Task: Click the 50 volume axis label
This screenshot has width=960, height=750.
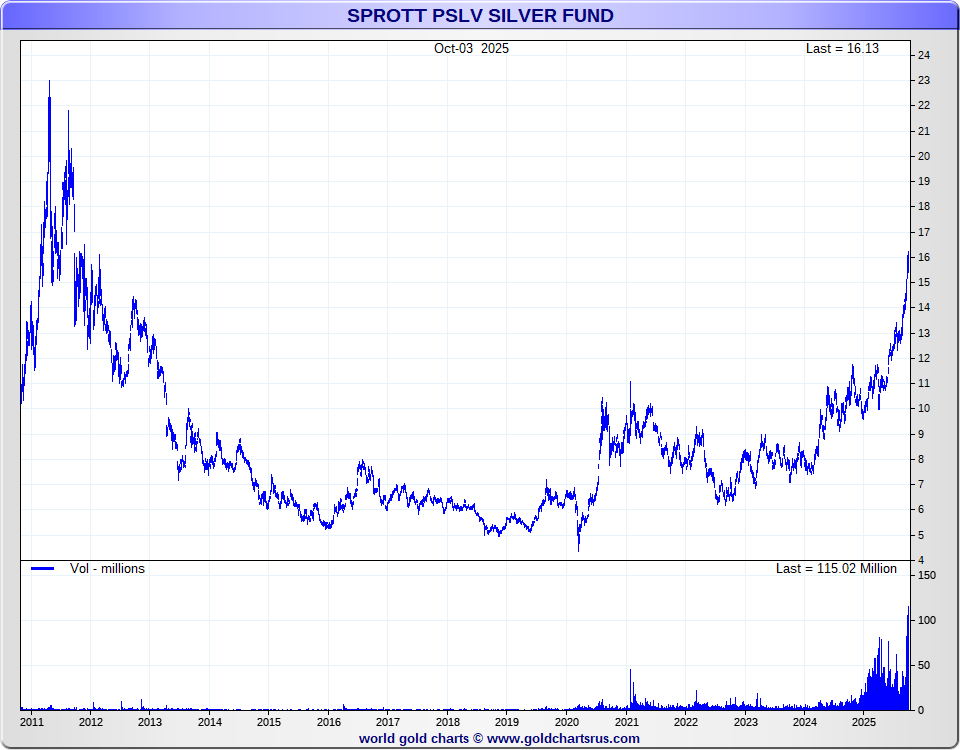Action: (924, 666)
